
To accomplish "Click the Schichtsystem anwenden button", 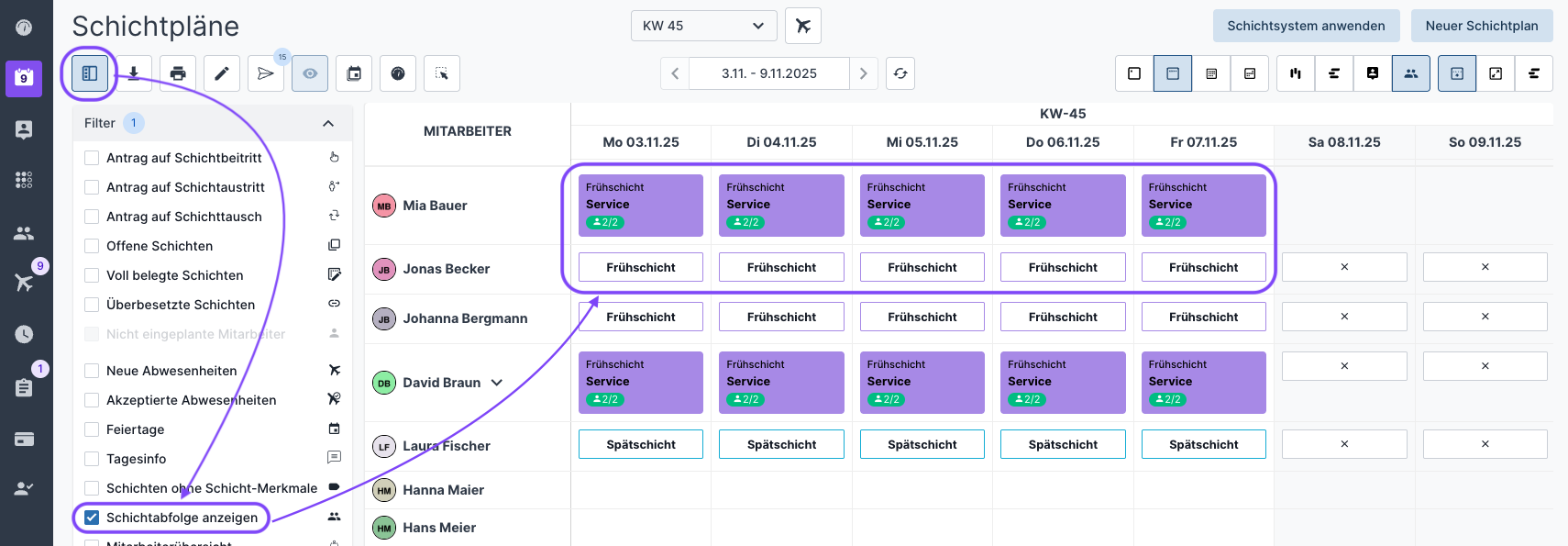I will 1306,26.
